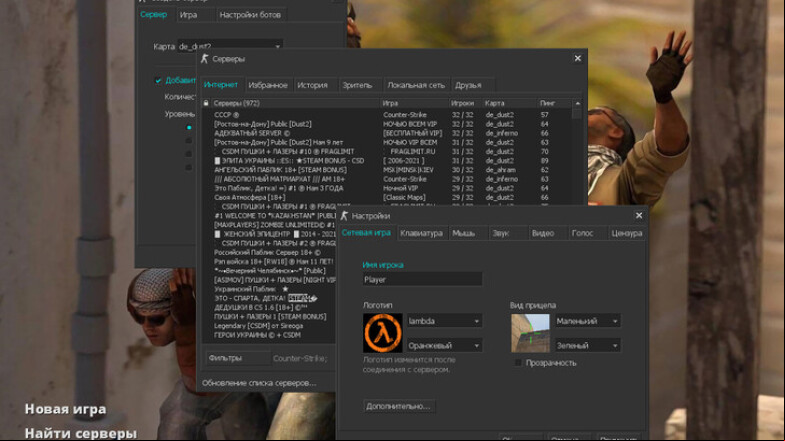Open the Карта de_dust2 map dropdown
The image size is (785, 441).
pos(230,46)
